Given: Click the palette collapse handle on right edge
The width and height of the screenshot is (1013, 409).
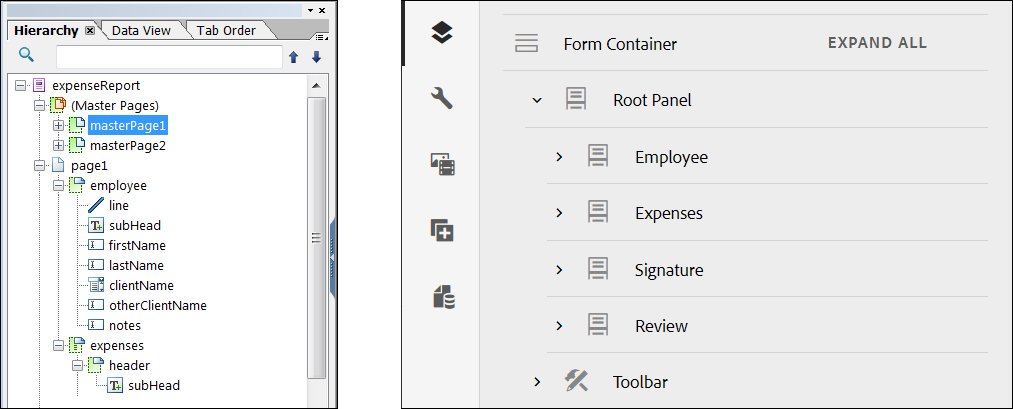Looking at the screenshot, I should [333, 256].
